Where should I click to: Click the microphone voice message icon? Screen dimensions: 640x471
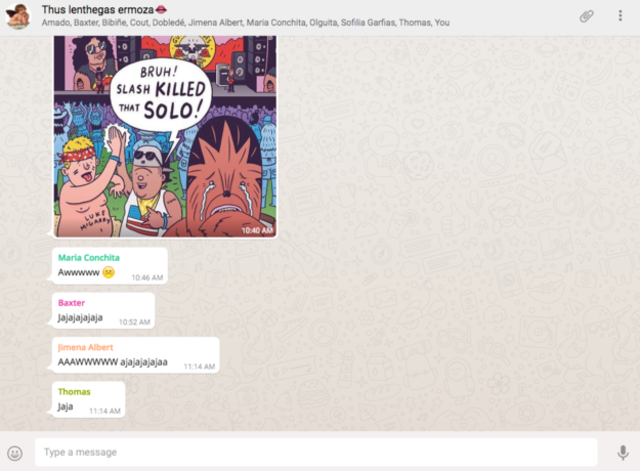pos(622,453)
